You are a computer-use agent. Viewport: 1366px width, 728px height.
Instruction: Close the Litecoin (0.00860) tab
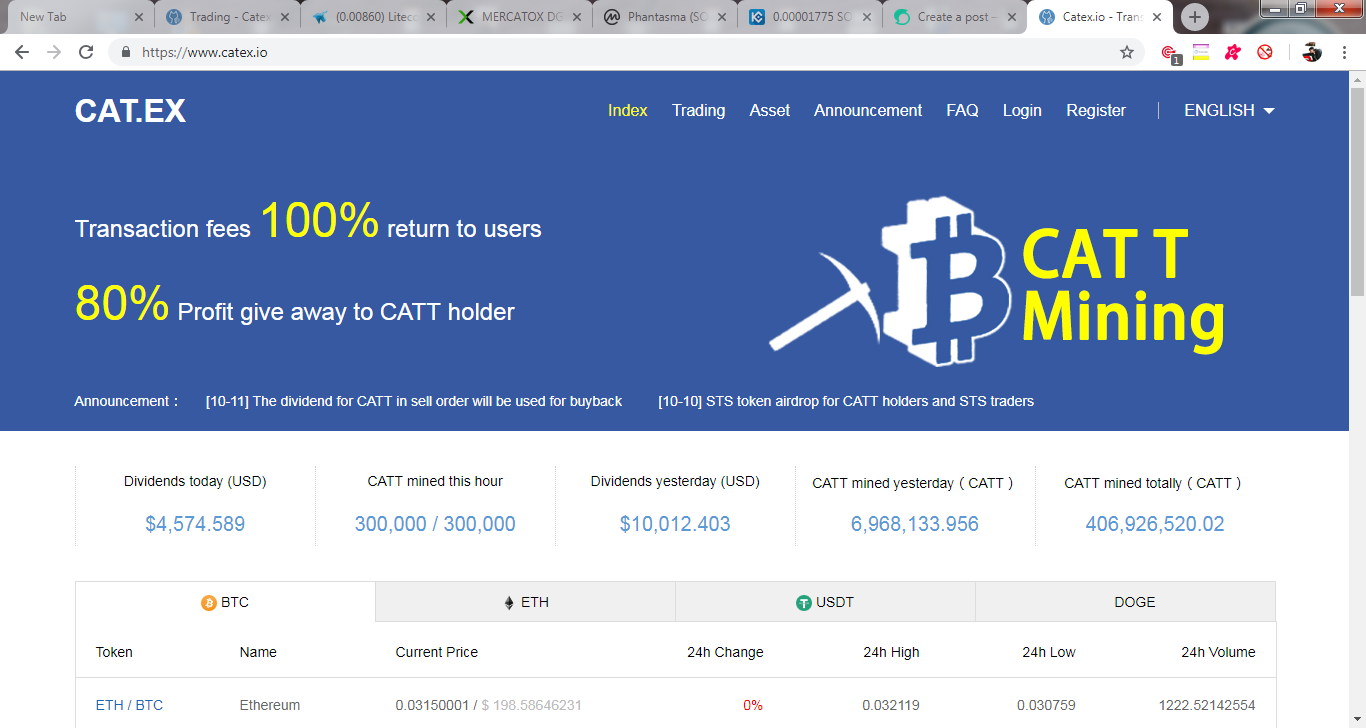click(431, 17)
